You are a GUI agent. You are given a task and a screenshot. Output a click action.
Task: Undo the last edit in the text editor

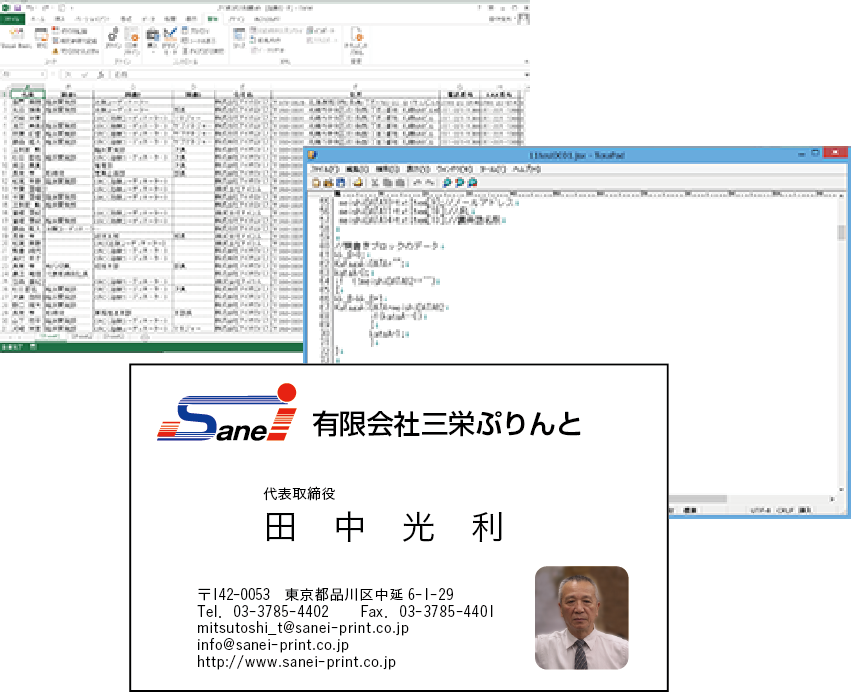pyautogui.click(x=417, y=183)
